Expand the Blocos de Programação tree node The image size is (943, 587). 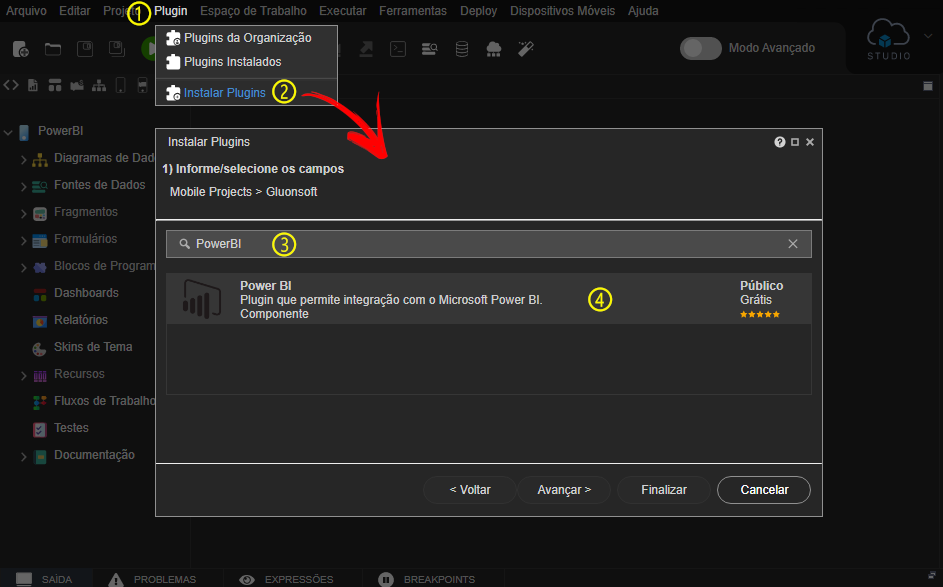point(23,268)
